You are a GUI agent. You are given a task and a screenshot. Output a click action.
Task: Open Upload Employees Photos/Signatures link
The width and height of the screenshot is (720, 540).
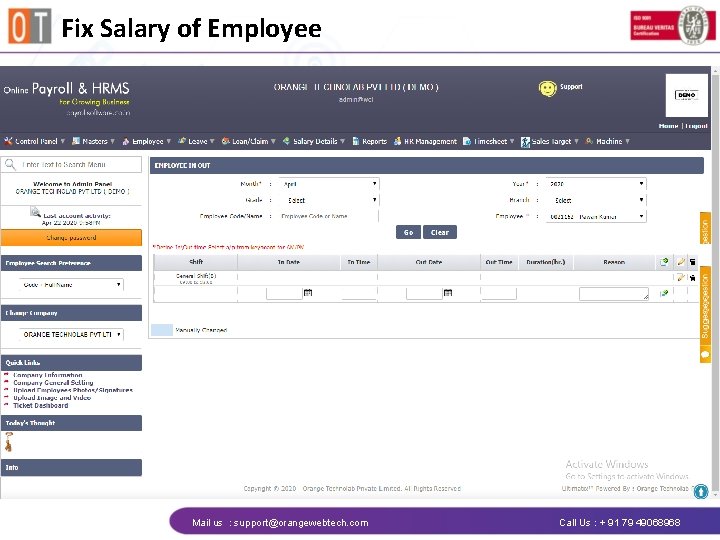tap(73, 390)
